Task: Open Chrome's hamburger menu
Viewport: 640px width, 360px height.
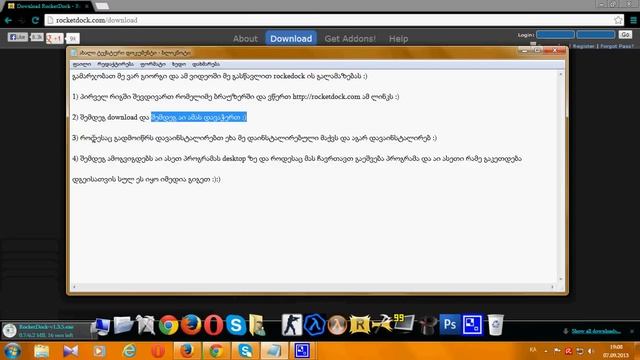Action: (x=633, y=20)
